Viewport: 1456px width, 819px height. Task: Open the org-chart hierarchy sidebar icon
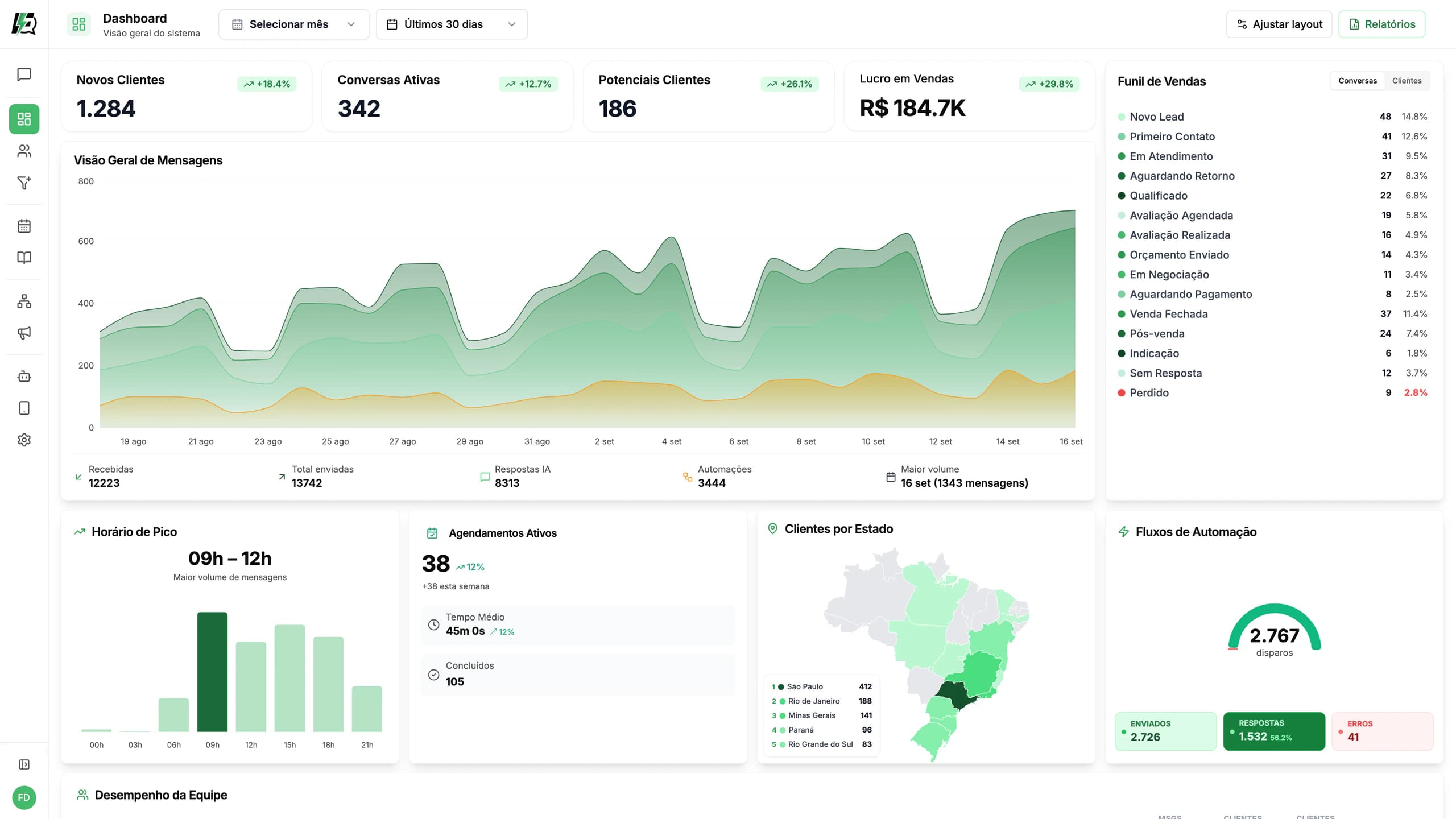point(24,301)
